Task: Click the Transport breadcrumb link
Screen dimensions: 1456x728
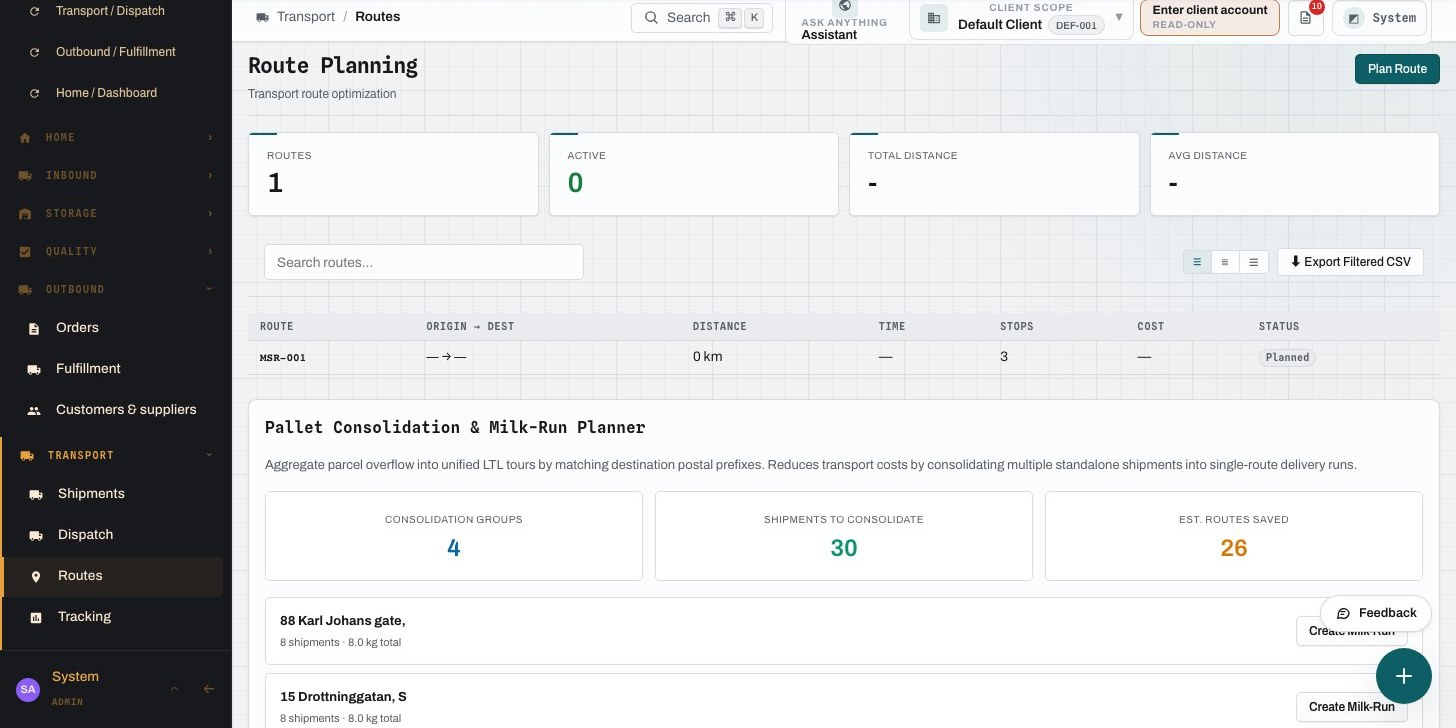Action: (306, 17)
